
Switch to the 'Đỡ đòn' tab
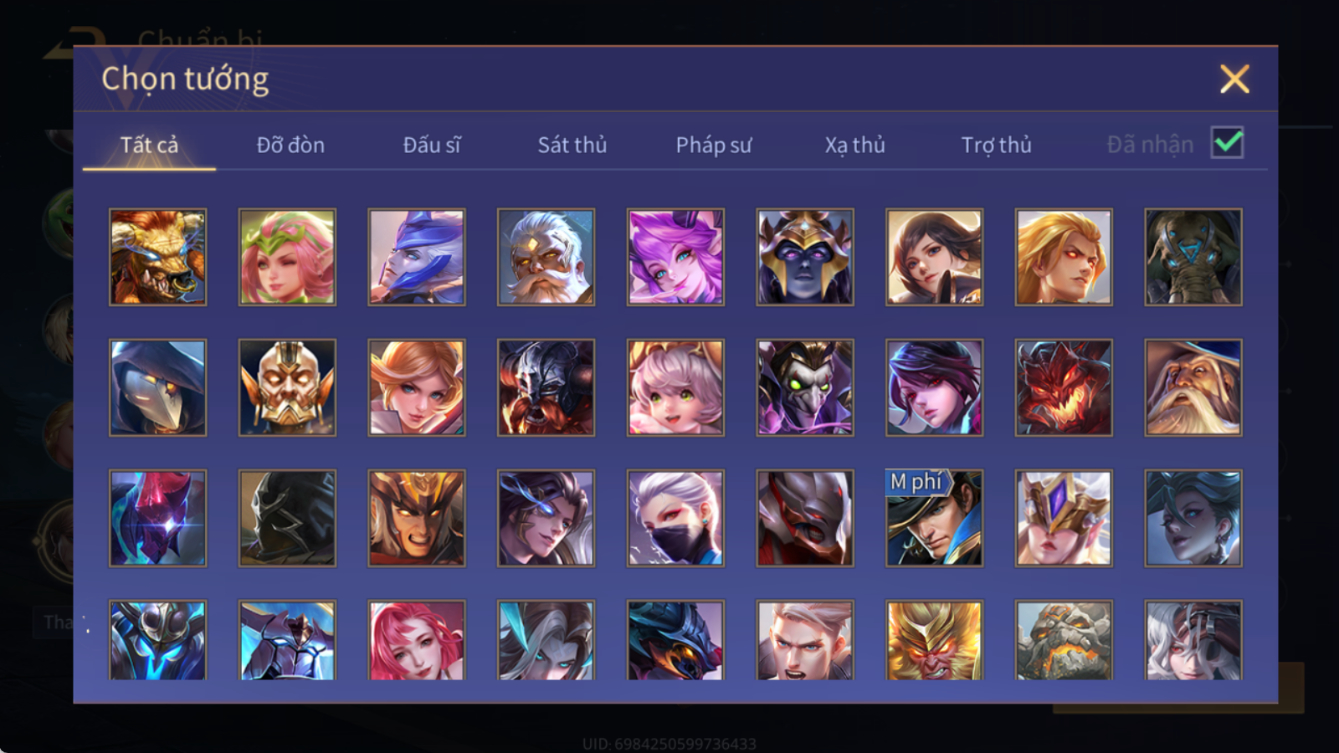click(x=290, y=145)
